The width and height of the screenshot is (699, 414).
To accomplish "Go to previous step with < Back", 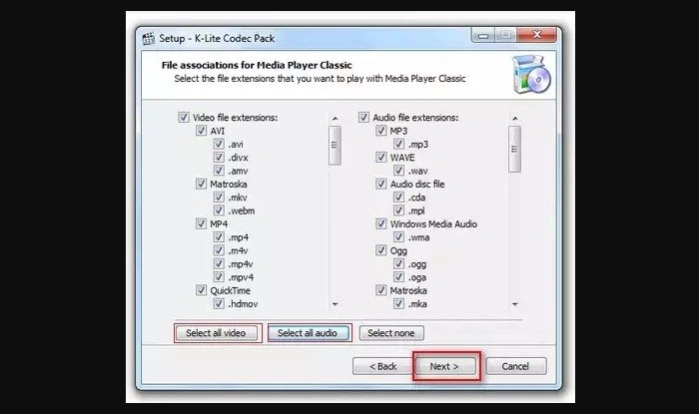I will pyautogui.click(x=382, y=366).
